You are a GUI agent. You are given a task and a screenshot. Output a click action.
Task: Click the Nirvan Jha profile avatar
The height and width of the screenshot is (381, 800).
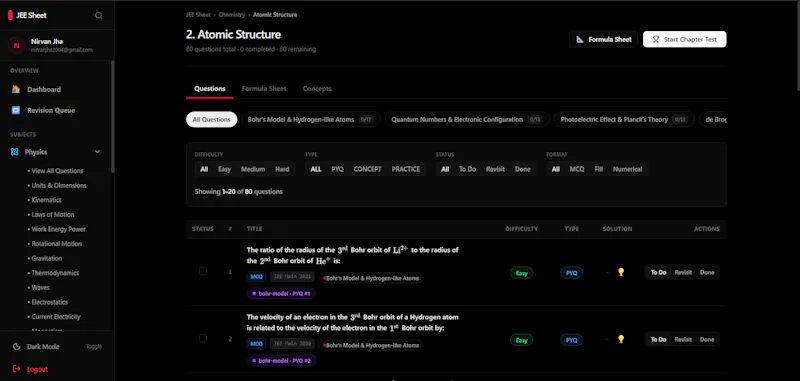coord(16,45)
